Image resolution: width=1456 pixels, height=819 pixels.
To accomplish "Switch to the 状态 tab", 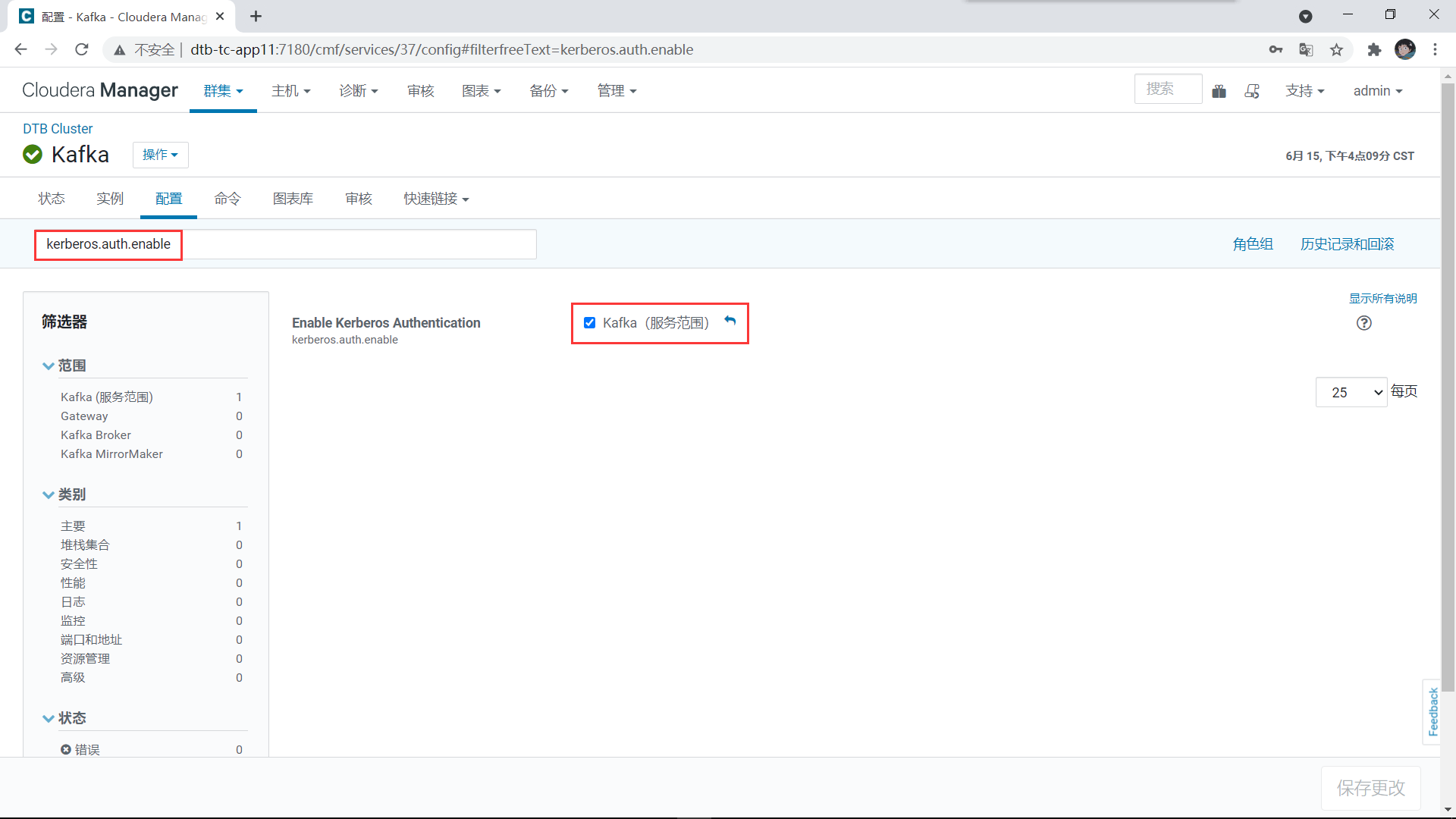I will pos(52,199).
